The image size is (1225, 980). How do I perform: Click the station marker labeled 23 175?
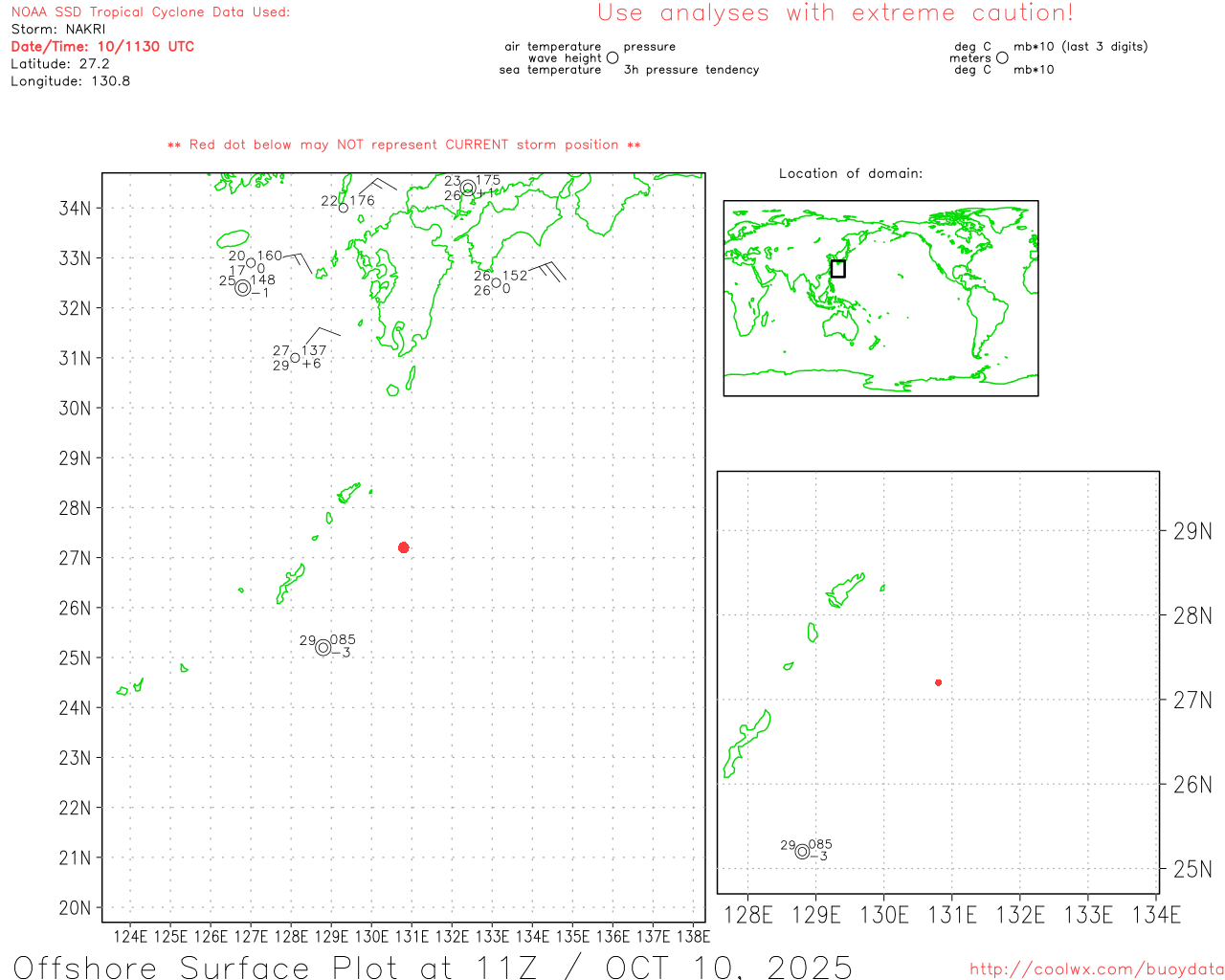pos(468,189)
